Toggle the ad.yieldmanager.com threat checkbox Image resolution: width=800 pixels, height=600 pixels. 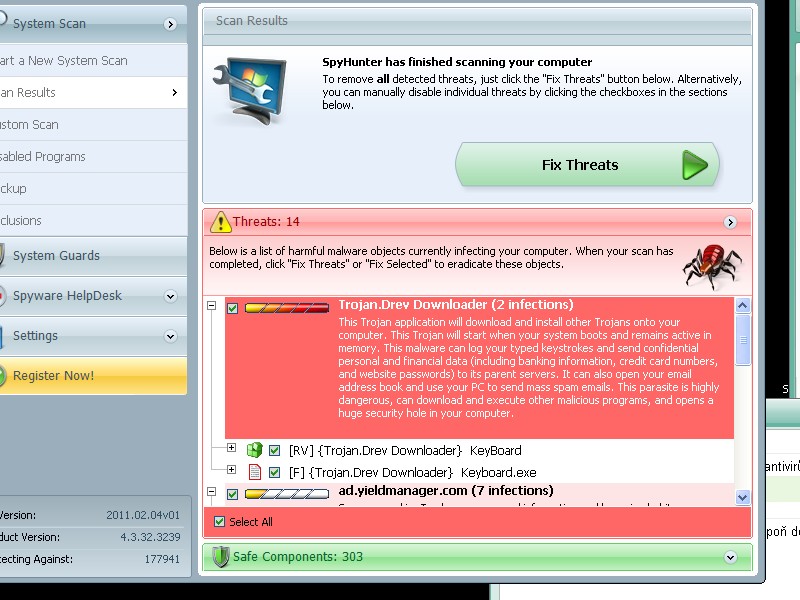coord(233,494)
